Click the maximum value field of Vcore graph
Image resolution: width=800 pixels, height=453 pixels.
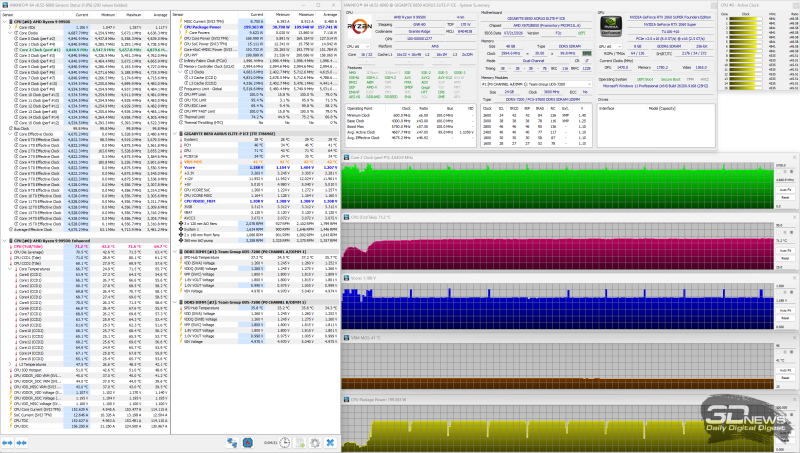[x=785, y=286]
